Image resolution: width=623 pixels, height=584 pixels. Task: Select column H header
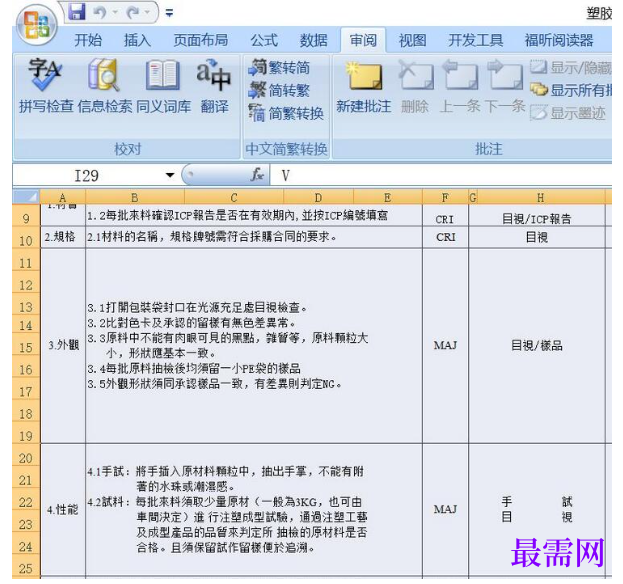[540, 197]
